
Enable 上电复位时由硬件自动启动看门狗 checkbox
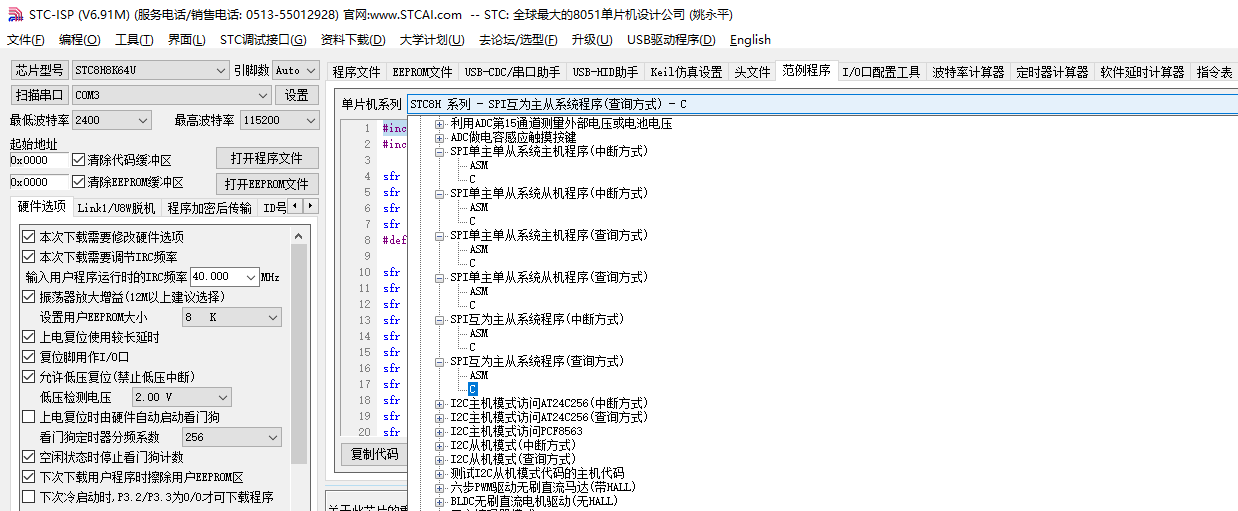(x=29, y=417)
